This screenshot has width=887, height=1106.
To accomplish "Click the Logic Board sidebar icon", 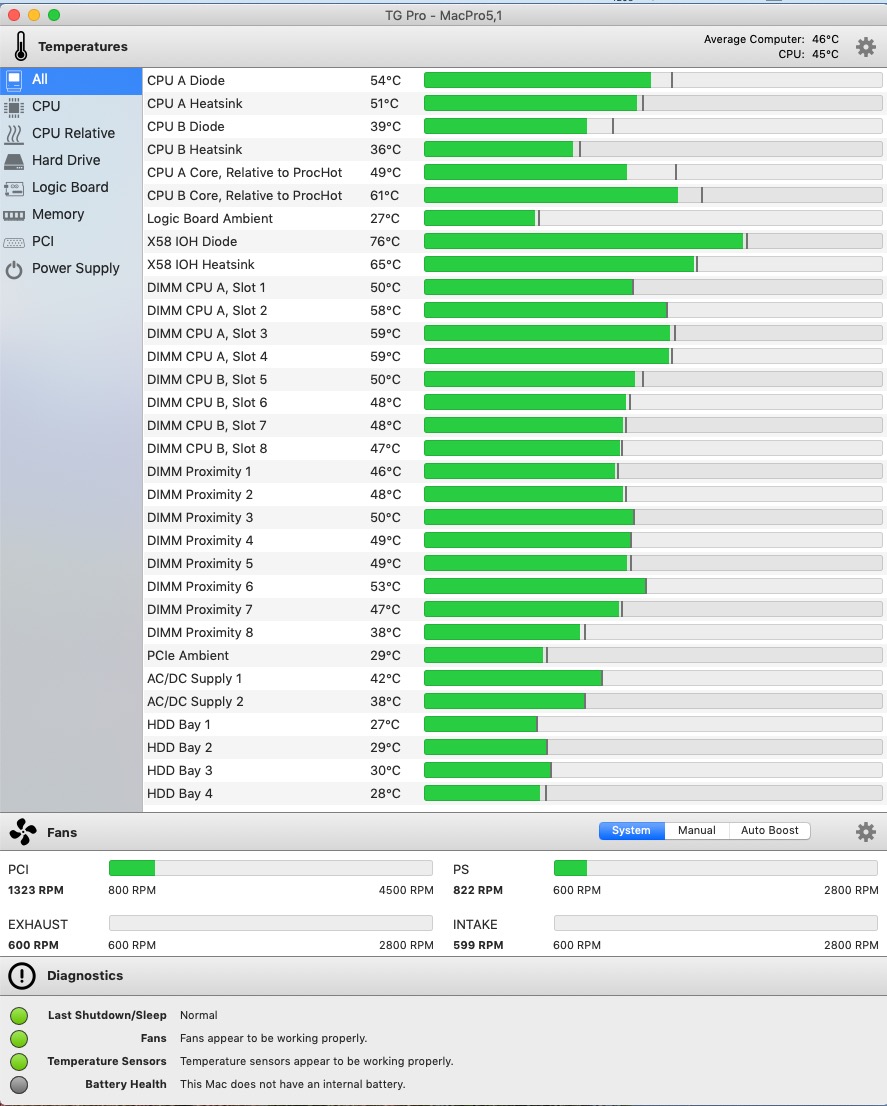I will coord(14,188).
